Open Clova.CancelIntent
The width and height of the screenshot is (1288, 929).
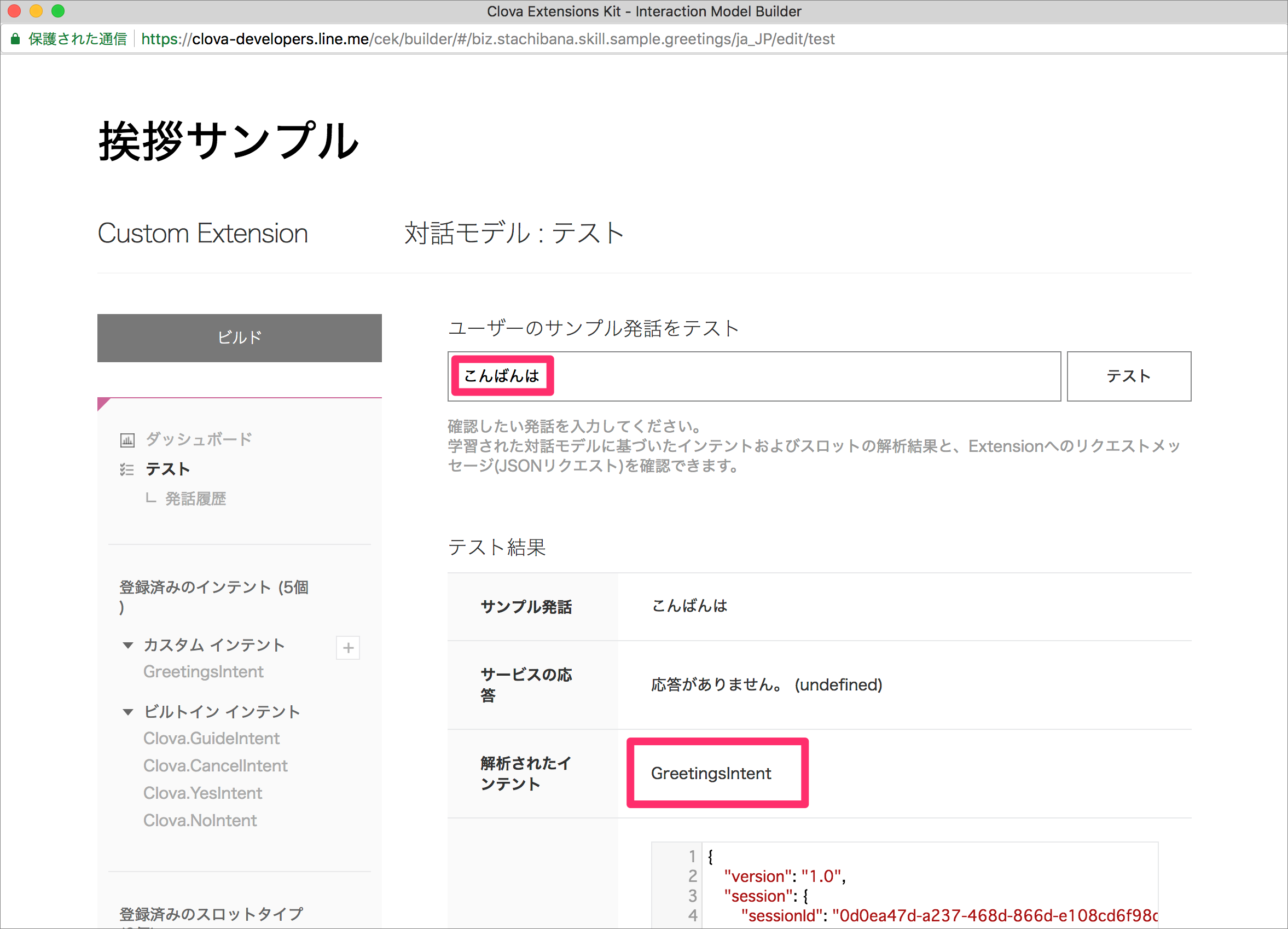pos(215,765)
